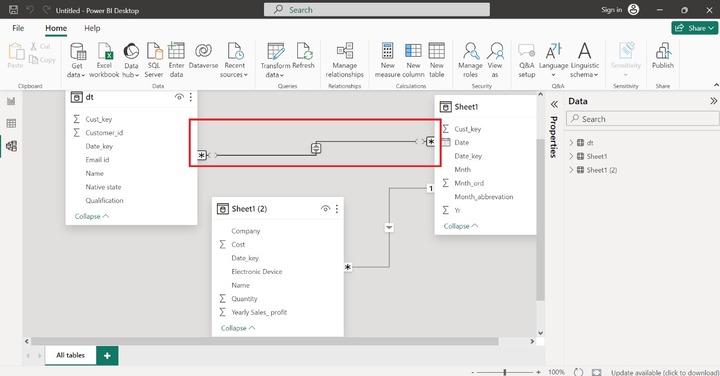Create a New measure
This screenshot has height=376, width=720.
[x=388, y=60]
